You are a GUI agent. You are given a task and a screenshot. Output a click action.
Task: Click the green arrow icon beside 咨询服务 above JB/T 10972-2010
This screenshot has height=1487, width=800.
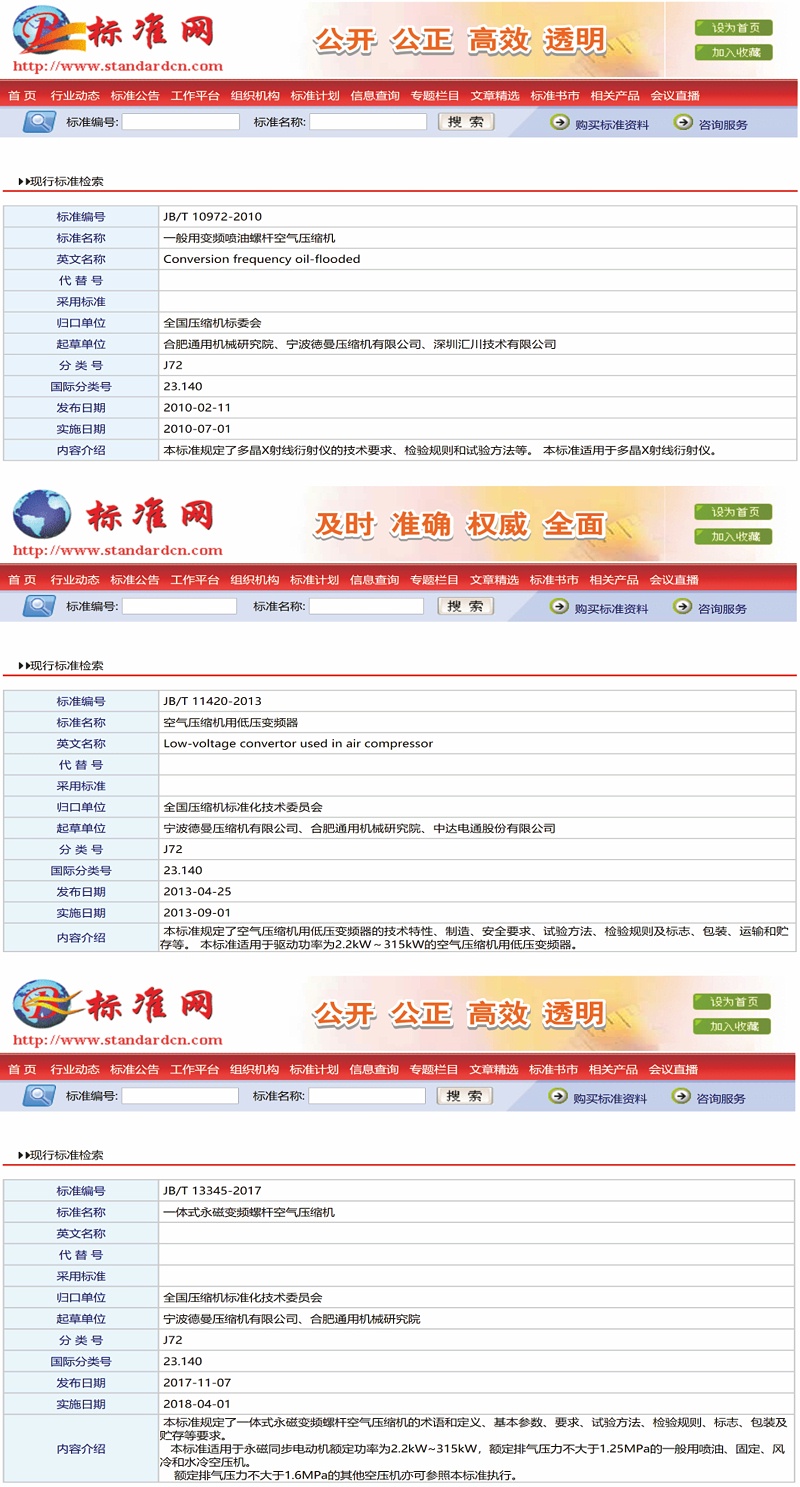pyautogui.click(x=683, y=122)
